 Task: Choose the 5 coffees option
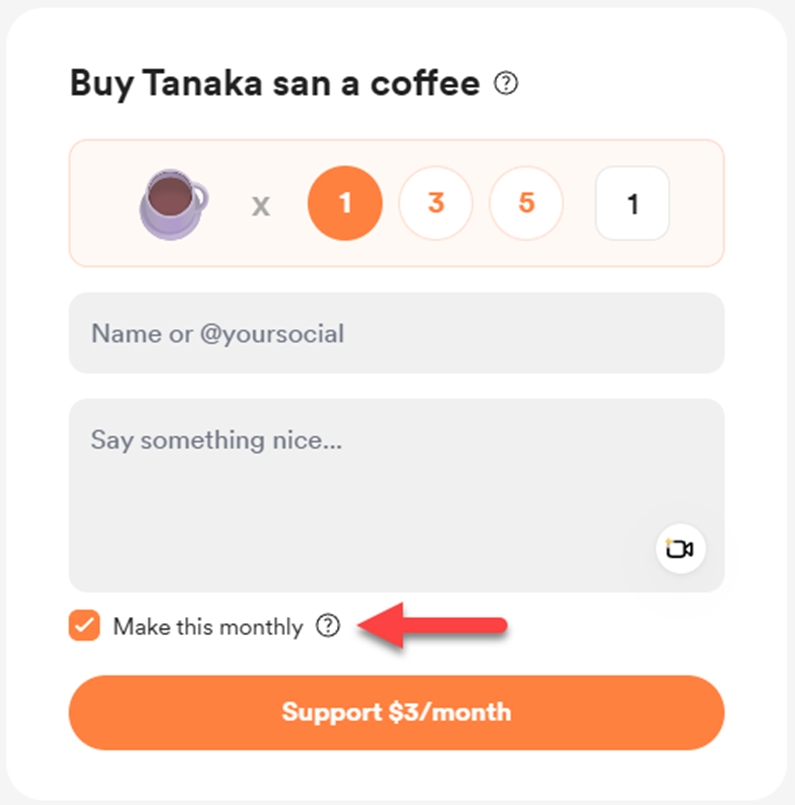click(x=526, y=203)
